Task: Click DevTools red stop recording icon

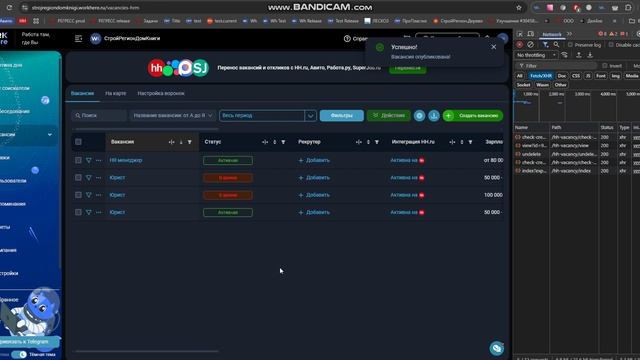Action: pos(520,44)
